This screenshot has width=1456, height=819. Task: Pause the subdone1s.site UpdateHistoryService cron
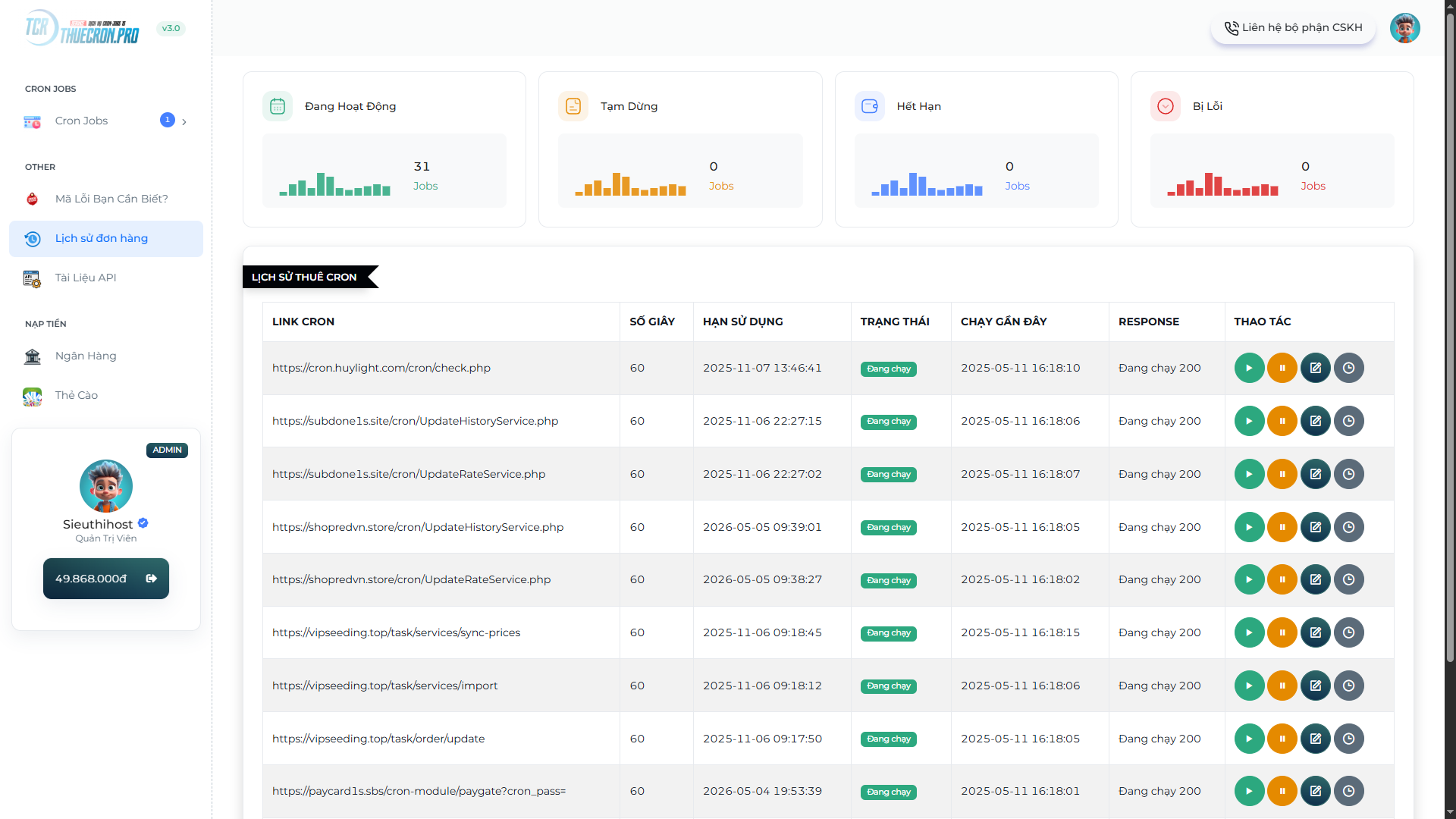1282,421
